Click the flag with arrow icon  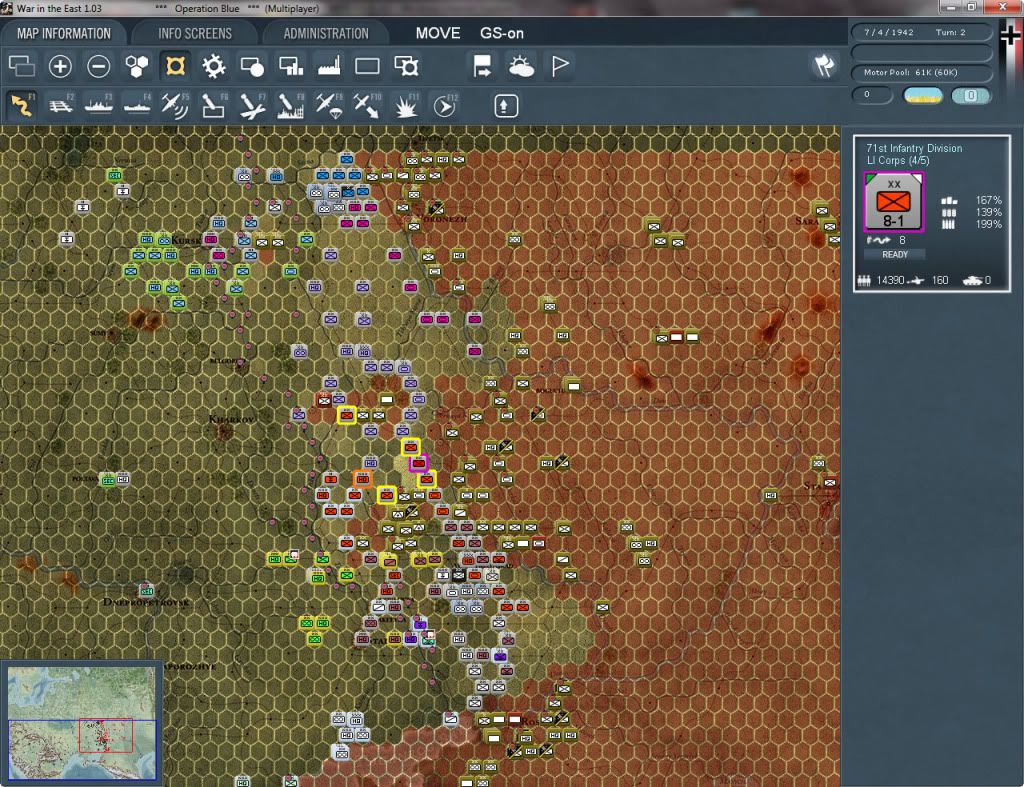click(483, 66)
